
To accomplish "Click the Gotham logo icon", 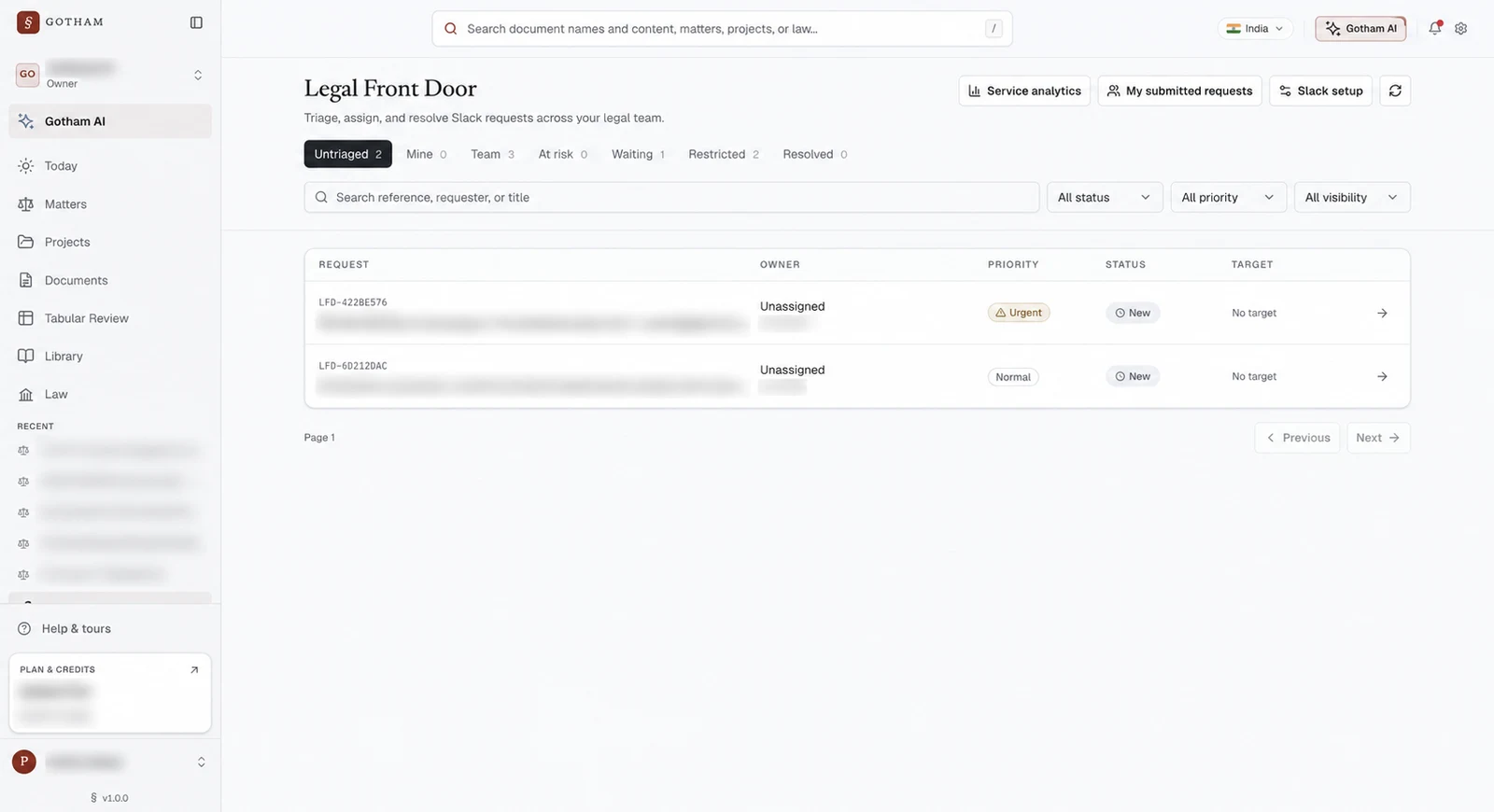I will [28, 22].
